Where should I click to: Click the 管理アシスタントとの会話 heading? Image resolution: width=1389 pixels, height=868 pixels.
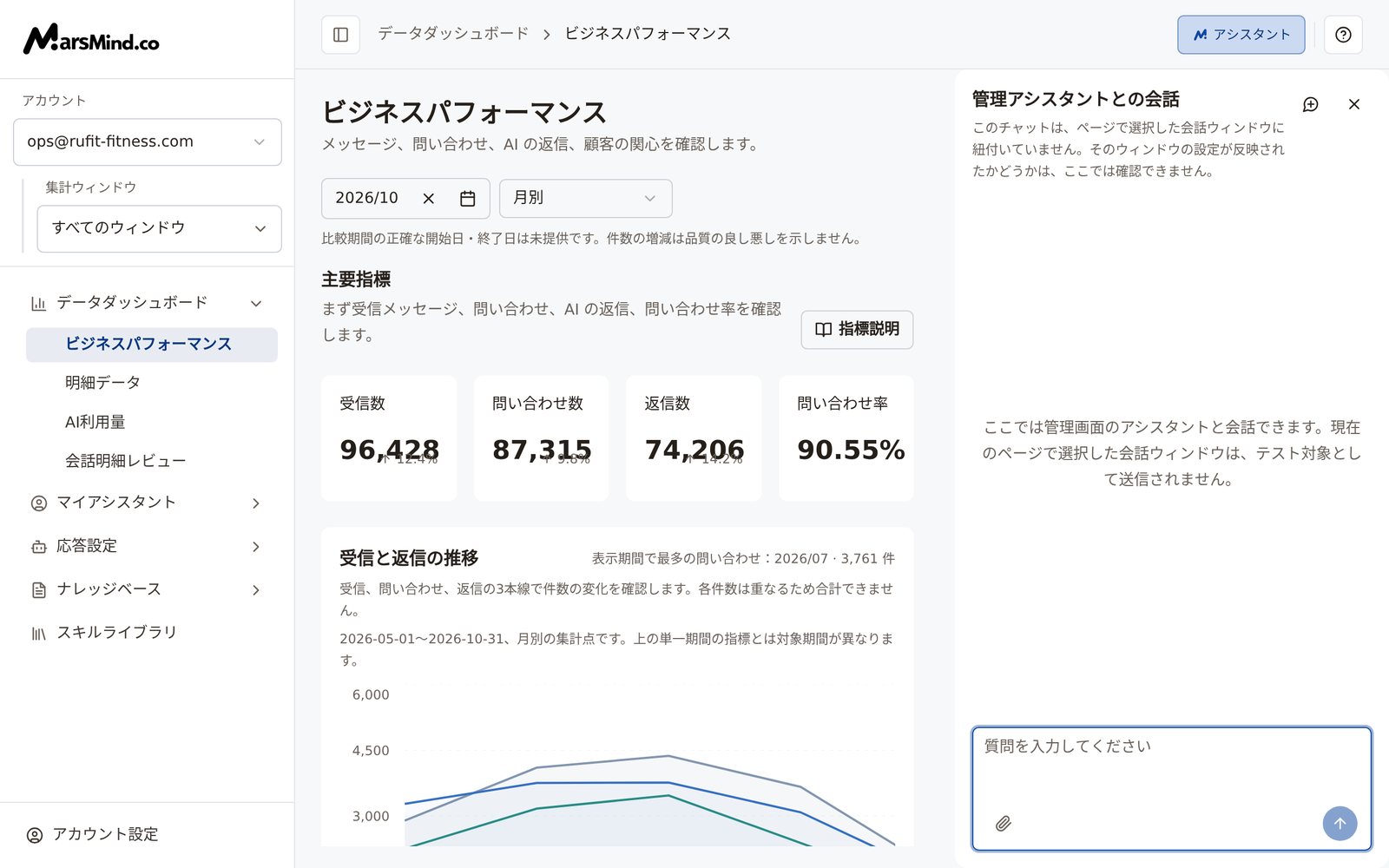coord(1076,99)
